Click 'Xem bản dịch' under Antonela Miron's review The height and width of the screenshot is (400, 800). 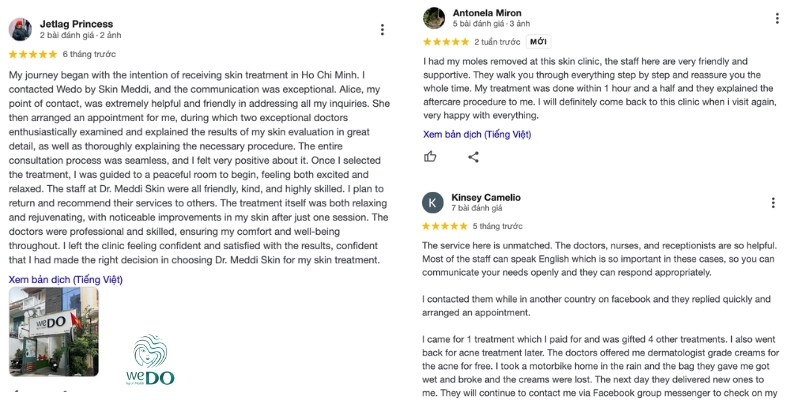pyautogui.click(x=477, y=135)
